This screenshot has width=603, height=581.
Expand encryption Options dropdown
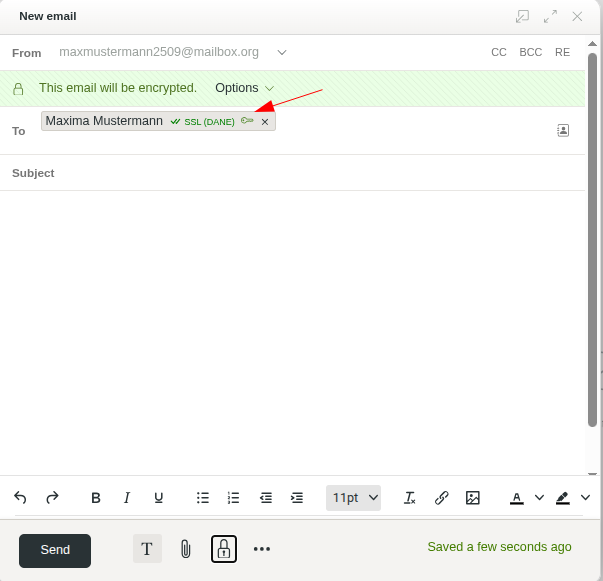[244, 88]
